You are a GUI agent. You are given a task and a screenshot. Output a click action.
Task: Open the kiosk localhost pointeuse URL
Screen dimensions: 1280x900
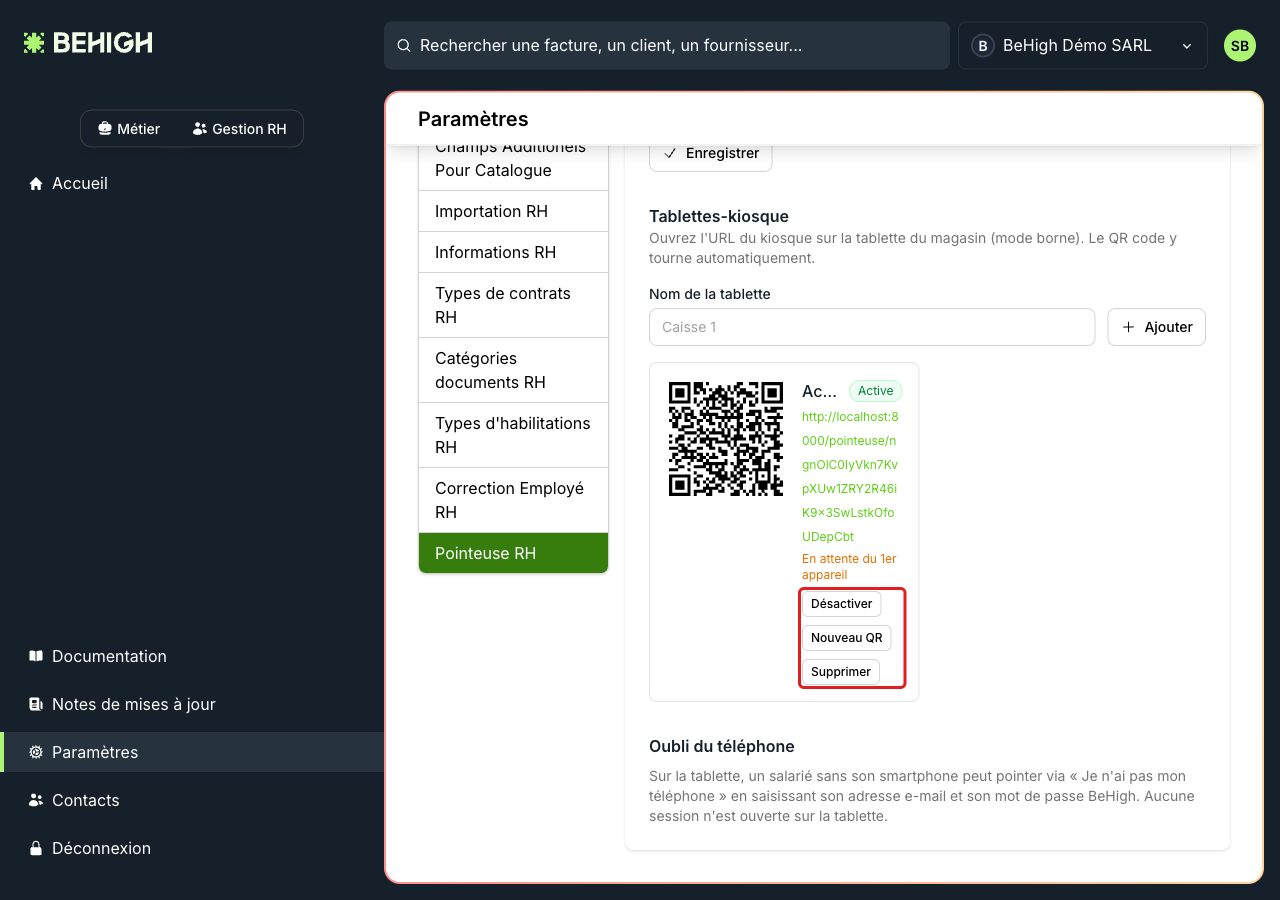[x=850, y=477]
